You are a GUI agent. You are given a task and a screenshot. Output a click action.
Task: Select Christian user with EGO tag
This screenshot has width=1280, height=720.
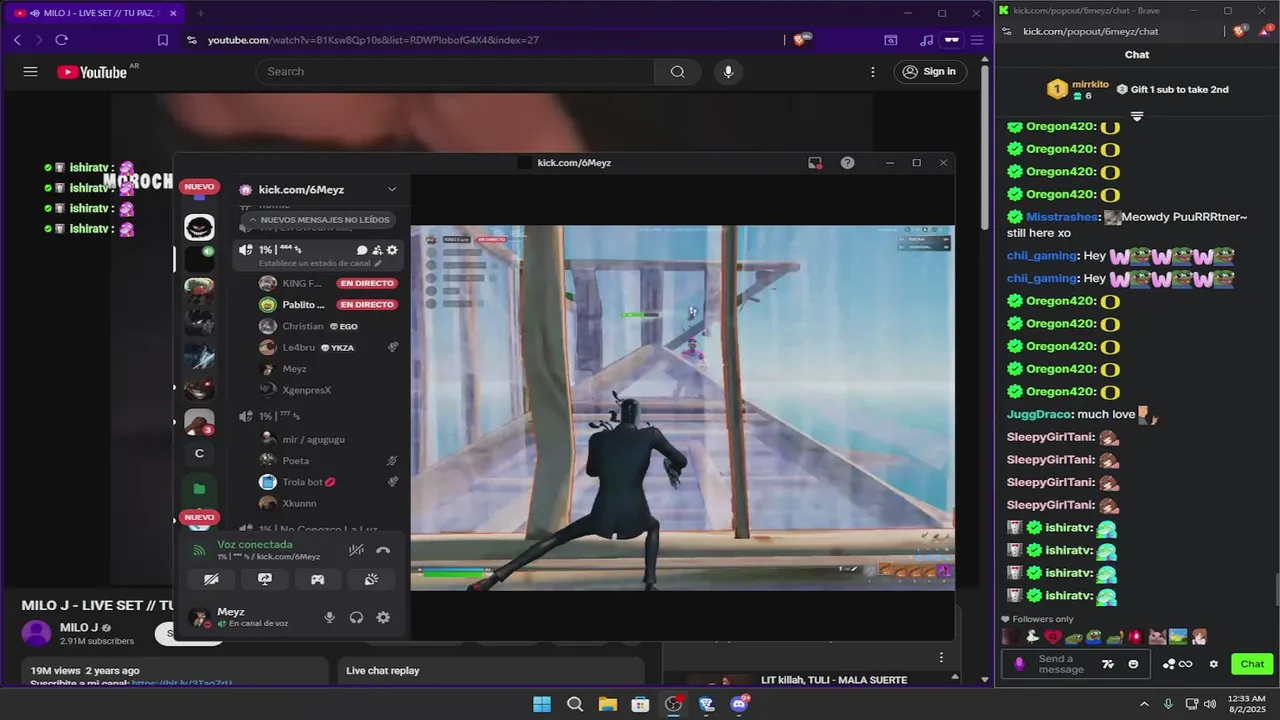pyautogui.click(x=328, y=326)
